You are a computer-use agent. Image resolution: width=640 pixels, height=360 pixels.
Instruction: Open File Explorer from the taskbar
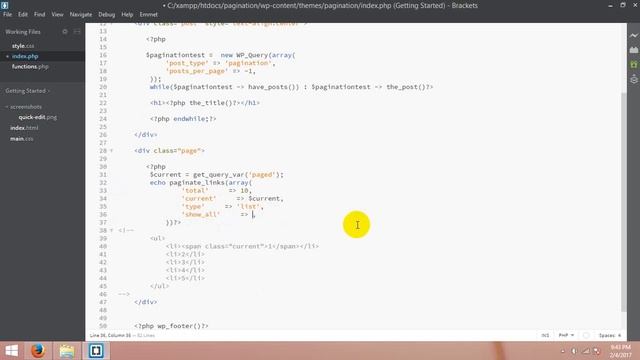click(67, 351)
